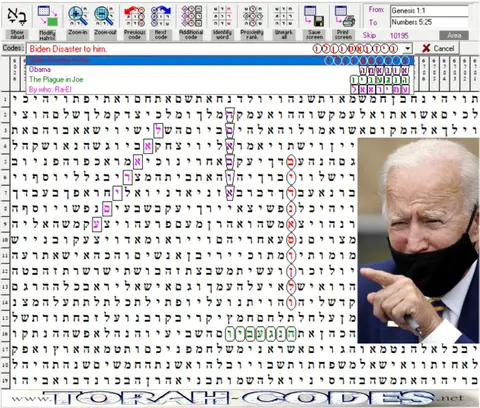Click the masked man photo thumbnail
Viewport: 480px width, 408px height.
tap(418, 240)
